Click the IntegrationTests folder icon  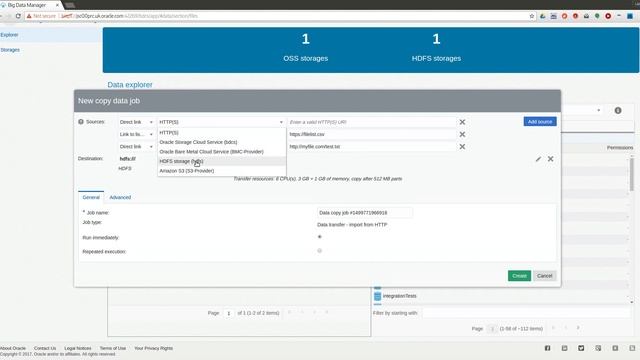[x=377, y=296]
